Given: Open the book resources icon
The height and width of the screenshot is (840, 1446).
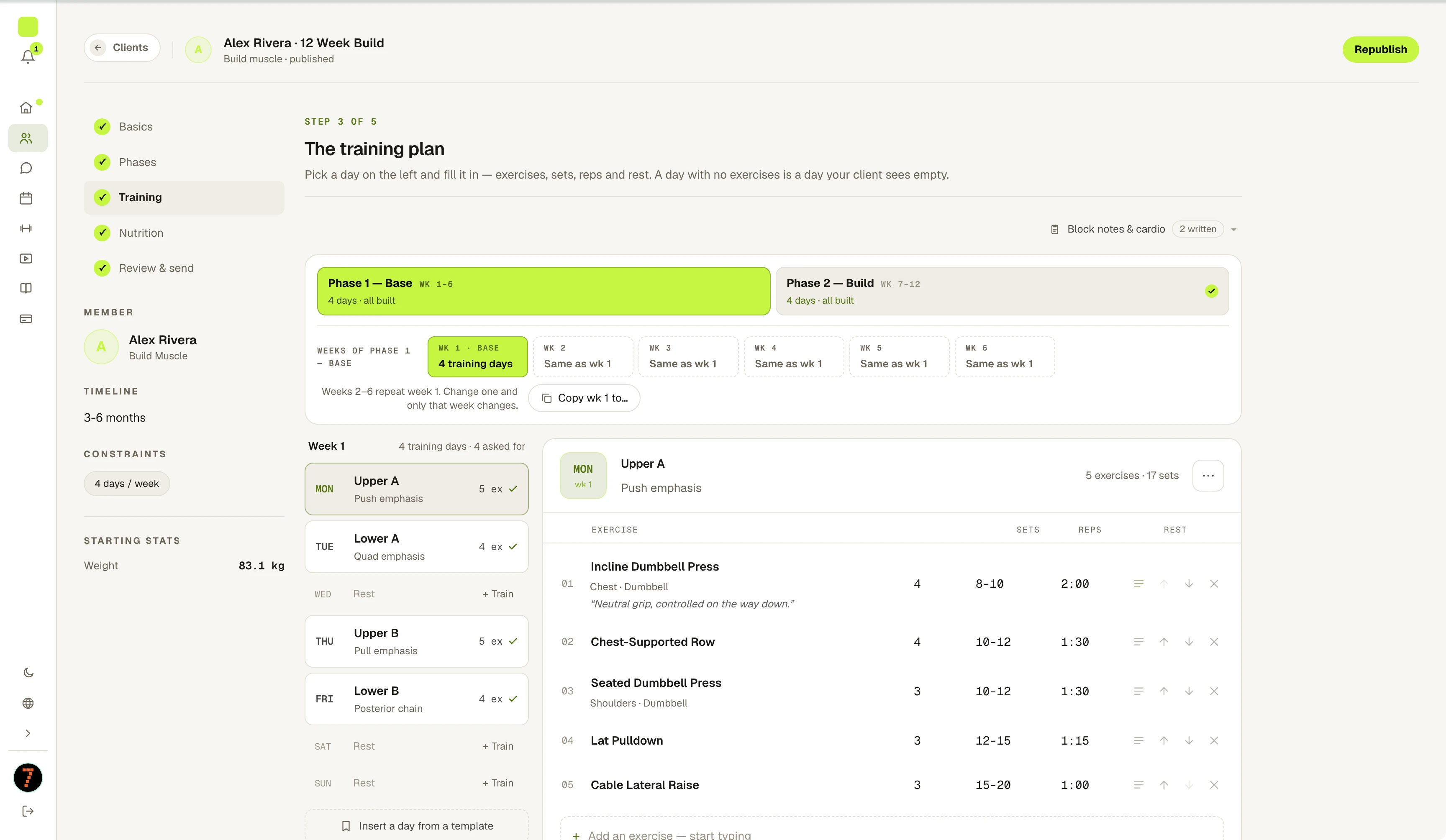Looking at the screenshot, I should 26,289.
